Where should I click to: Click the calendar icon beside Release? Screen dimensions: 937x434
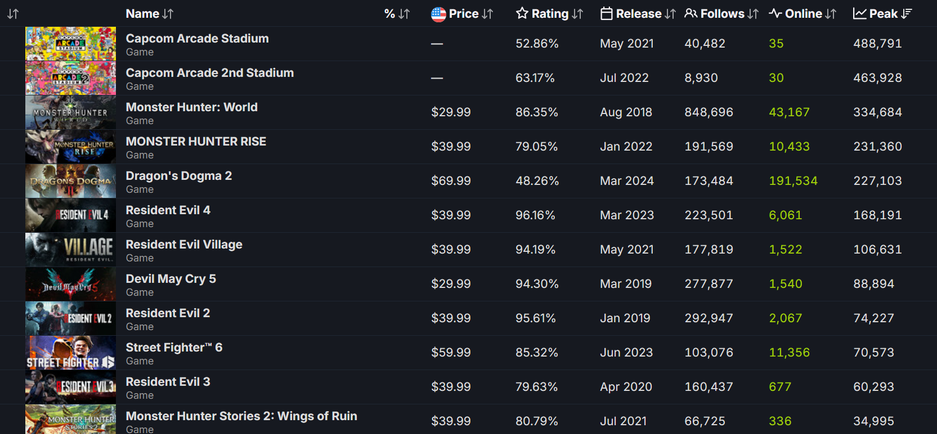[x=607, y=14]
